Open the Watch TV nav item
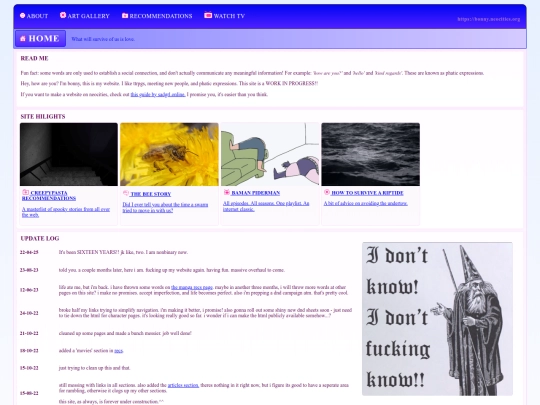The width and height of the screenshot is (540, 405). click(225, 16)
